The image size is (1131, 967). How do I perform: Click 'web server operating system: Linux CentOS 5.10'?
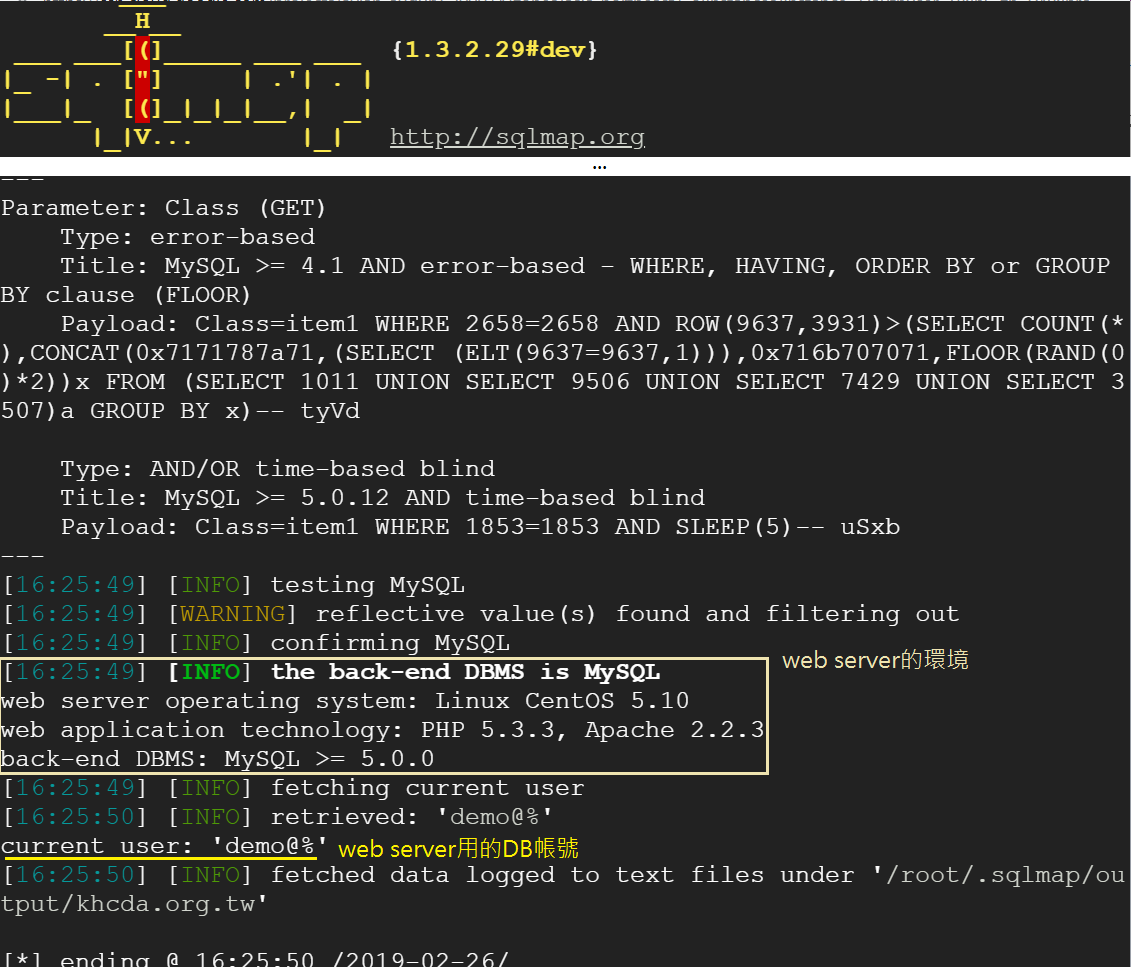[x=345, y=701]
